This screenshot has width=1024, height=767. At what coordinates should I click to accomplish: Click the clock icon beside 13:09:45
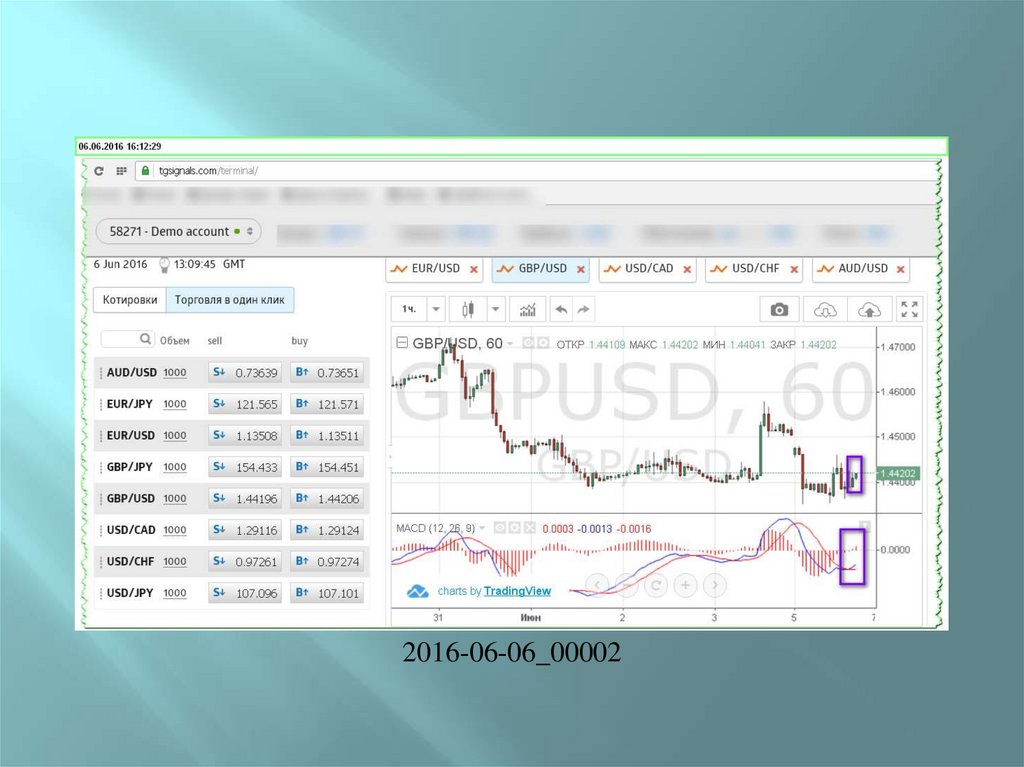pos(164,265)
